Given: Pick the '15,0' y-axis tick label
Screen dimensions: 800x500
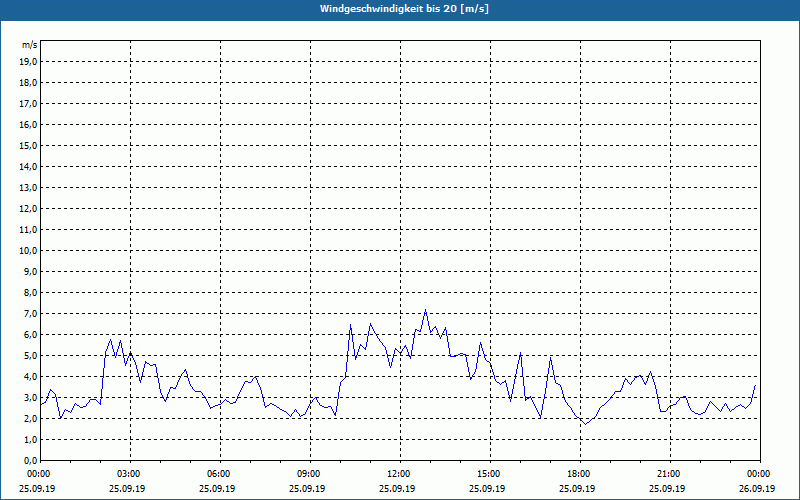Looking at the screenshot, I should click(x=28, y=145).
